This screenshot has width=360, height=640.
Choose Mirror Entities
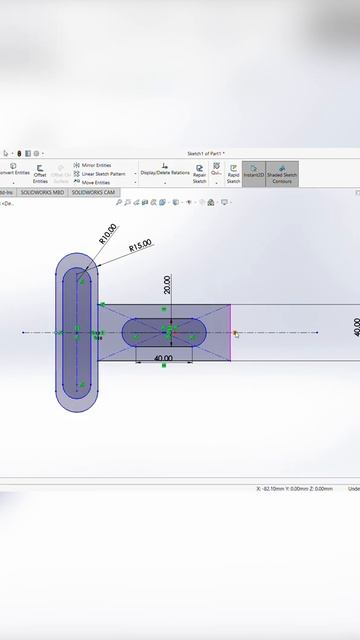coord(93,165)
